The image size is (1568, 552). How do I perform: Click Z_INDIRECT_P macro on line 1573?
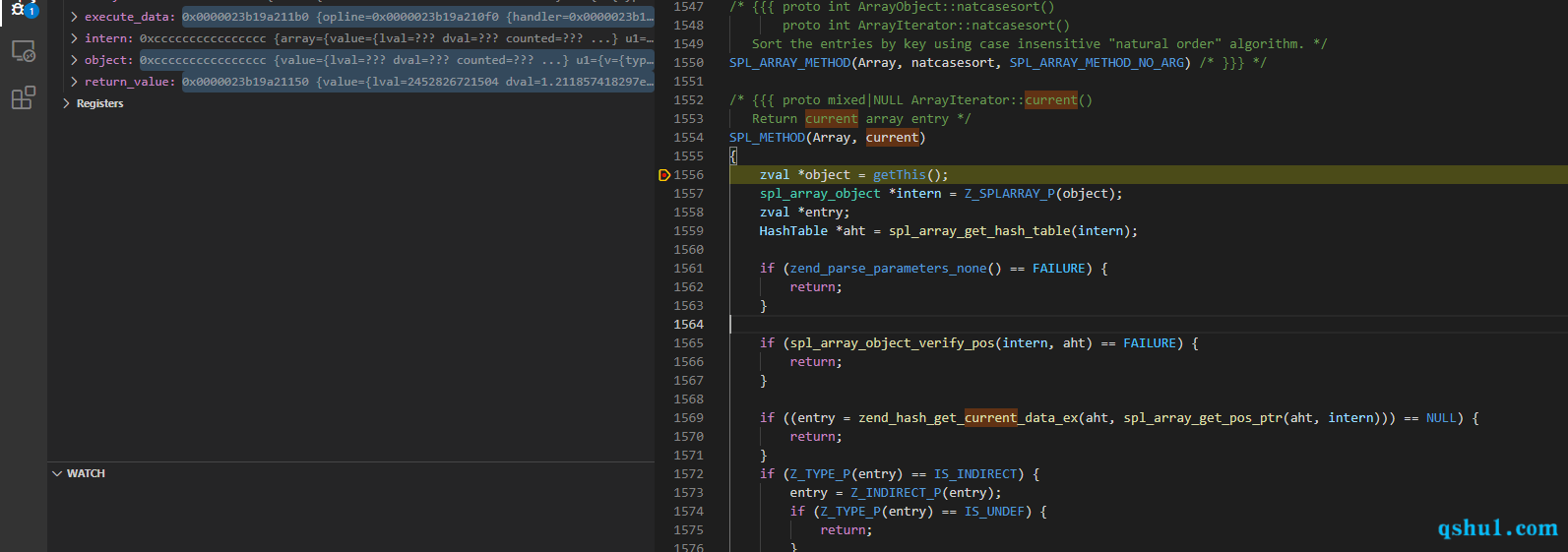point(896,493)
